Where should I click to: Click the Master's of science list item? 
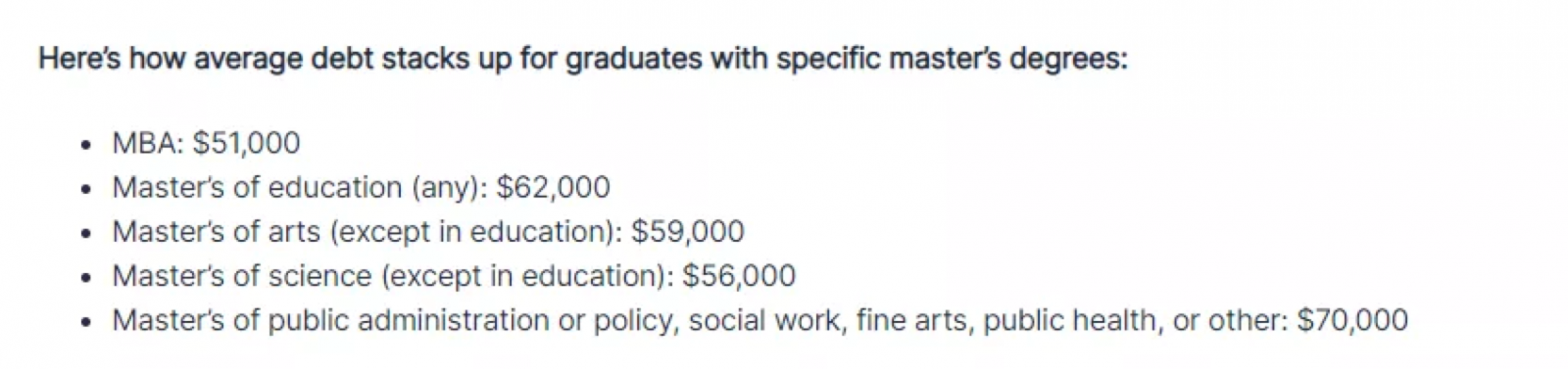(454, 276)
